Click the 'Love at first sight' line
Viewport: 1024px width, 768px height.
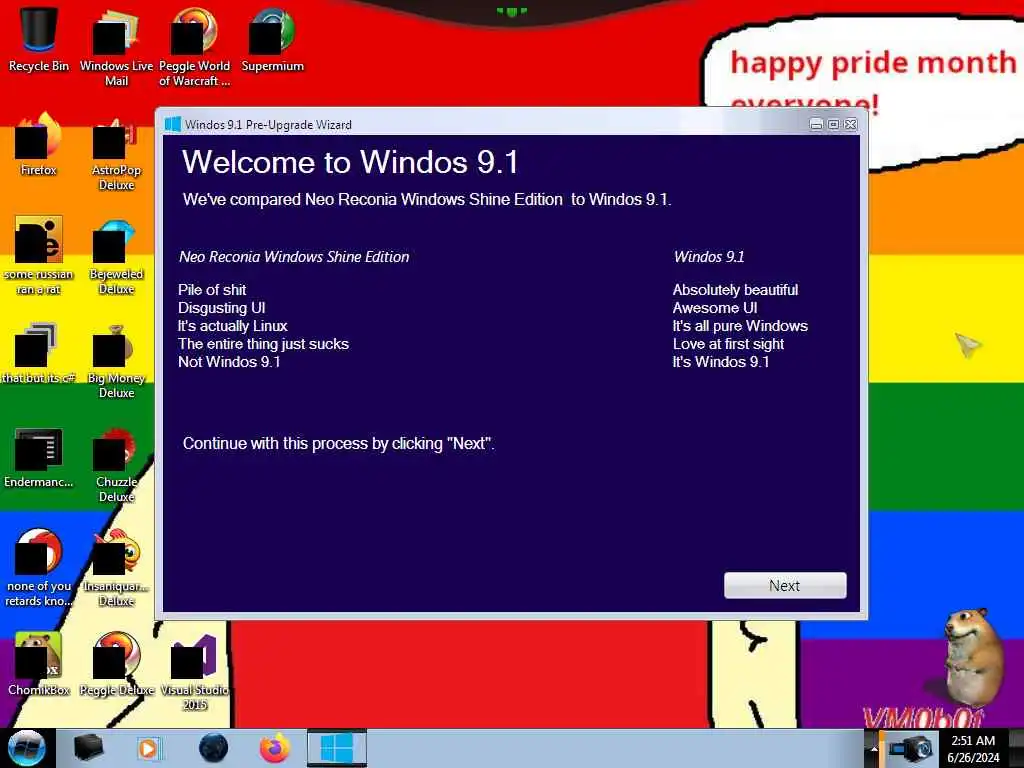[x=728, y=344]
